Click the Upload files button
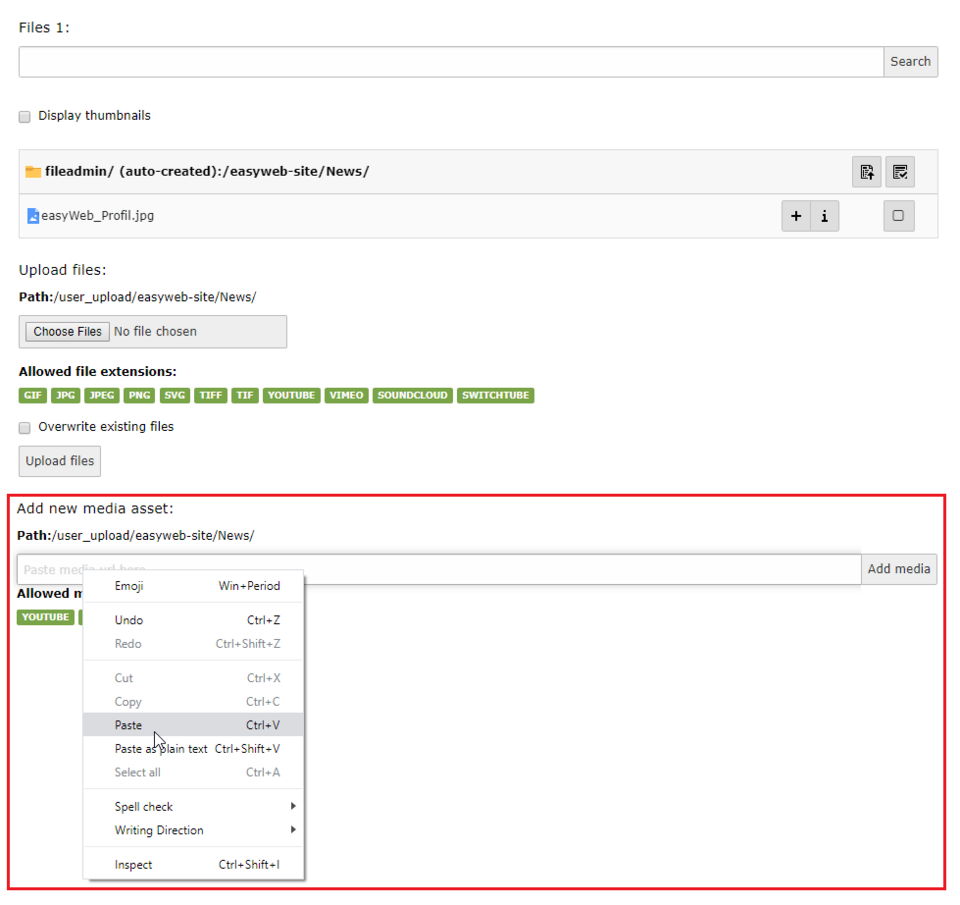This screenshot has height=905, width=960. (x=60, y=461)
